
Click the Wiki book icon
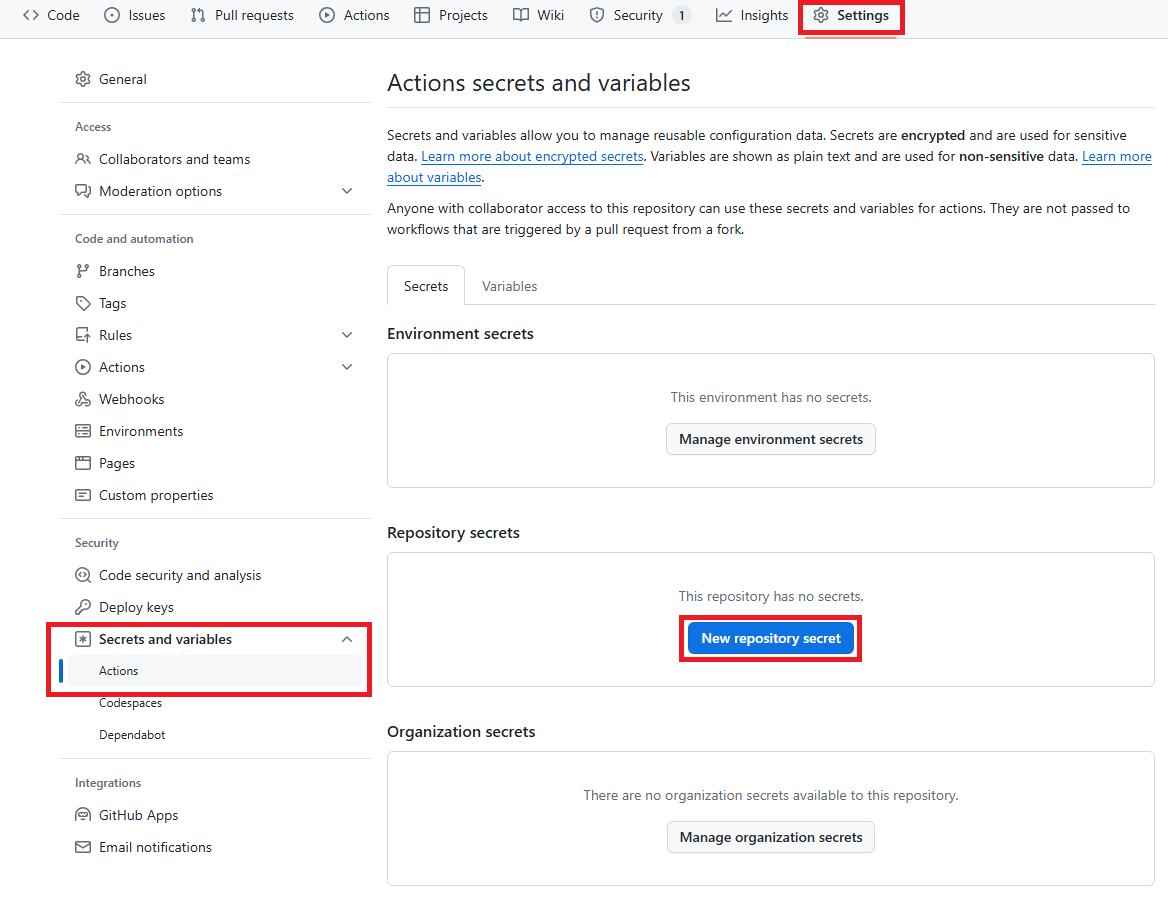521,15
